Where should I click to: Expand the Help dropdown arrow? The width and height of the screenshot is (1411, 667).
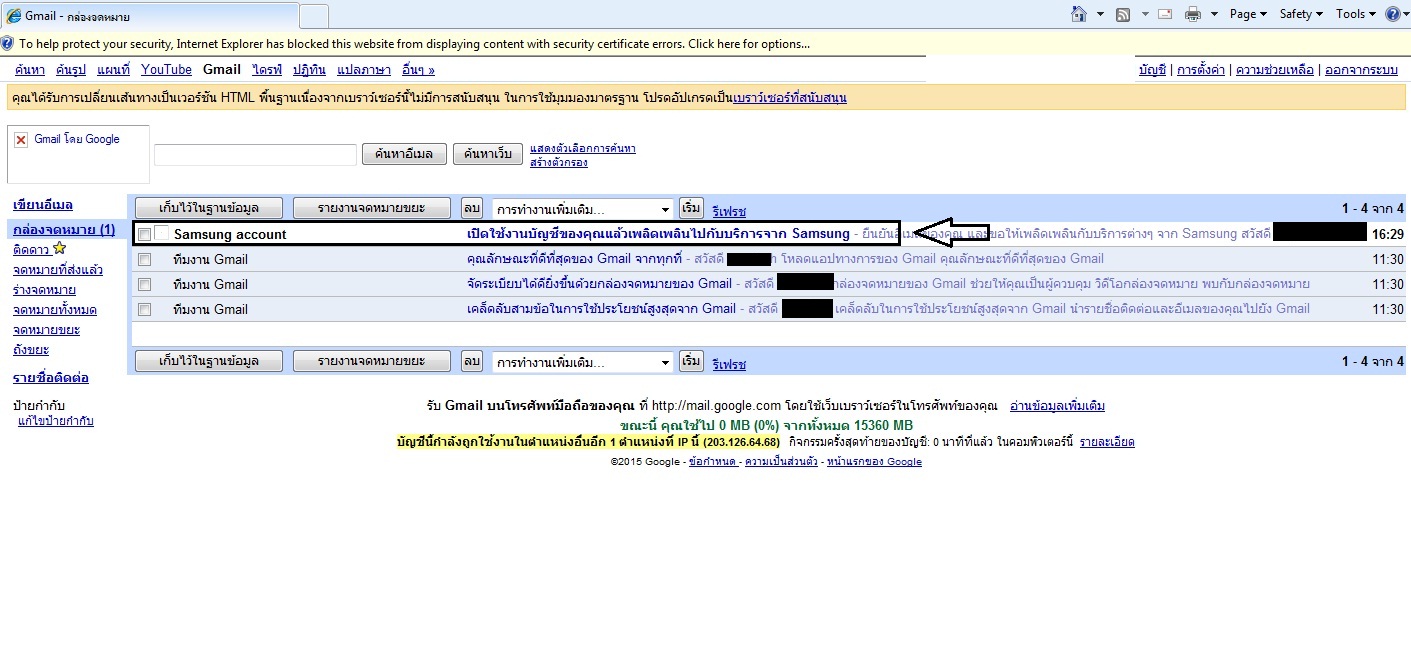pyautogui.click(x=1404, y=14)
